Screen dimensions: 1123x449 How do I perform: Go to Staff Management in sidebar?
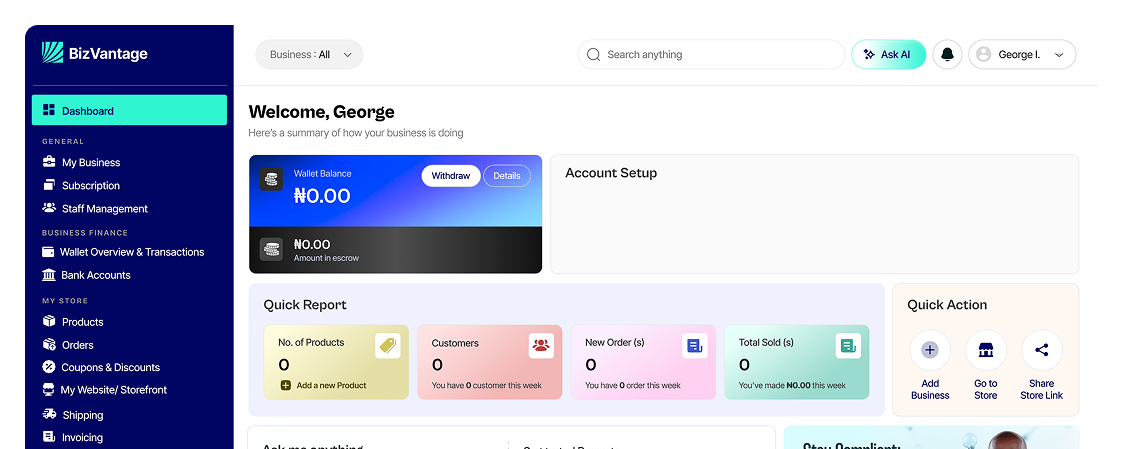104,209
